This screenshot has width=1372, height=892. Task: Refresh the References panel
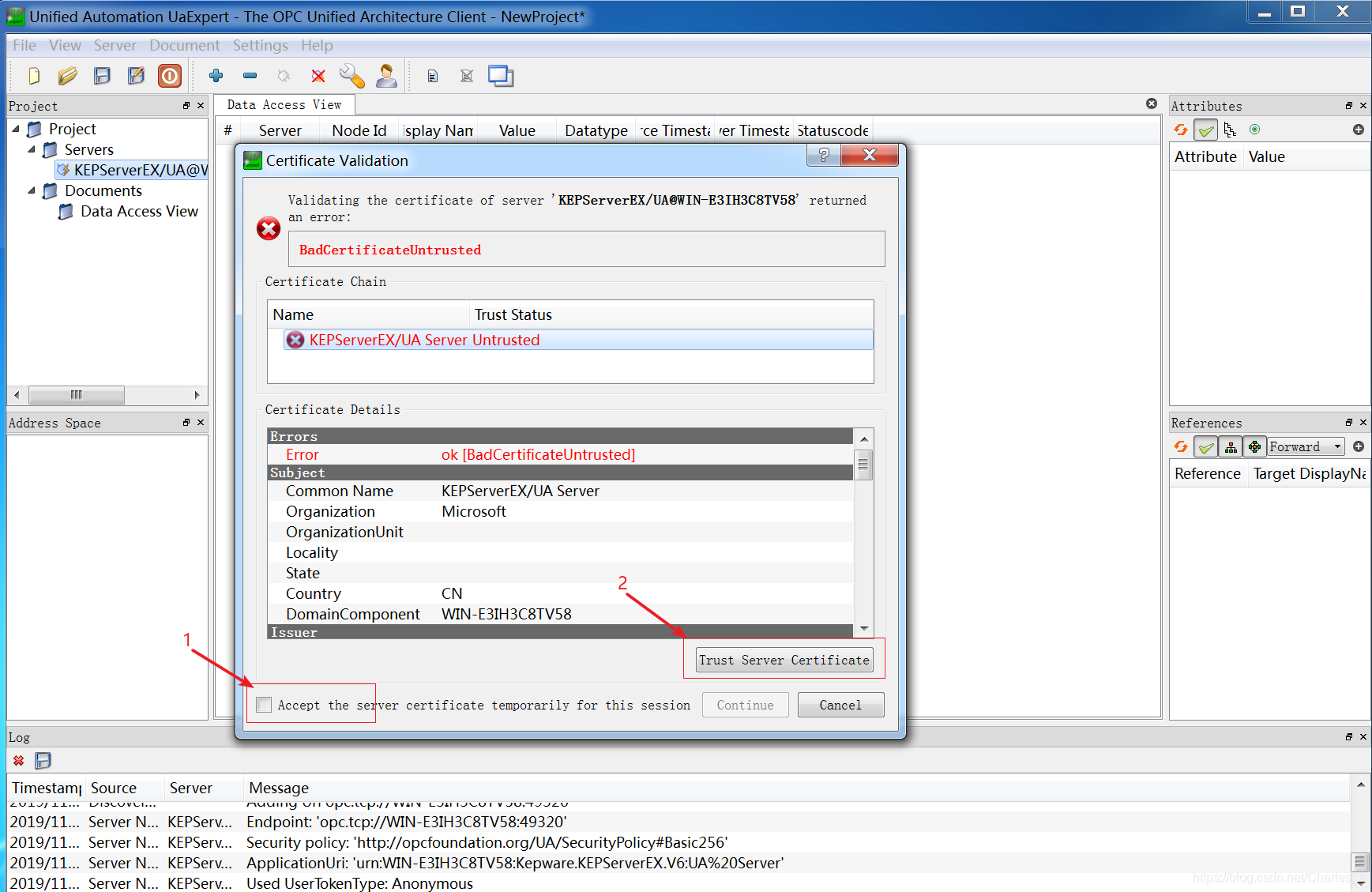tap(1181, 447)
